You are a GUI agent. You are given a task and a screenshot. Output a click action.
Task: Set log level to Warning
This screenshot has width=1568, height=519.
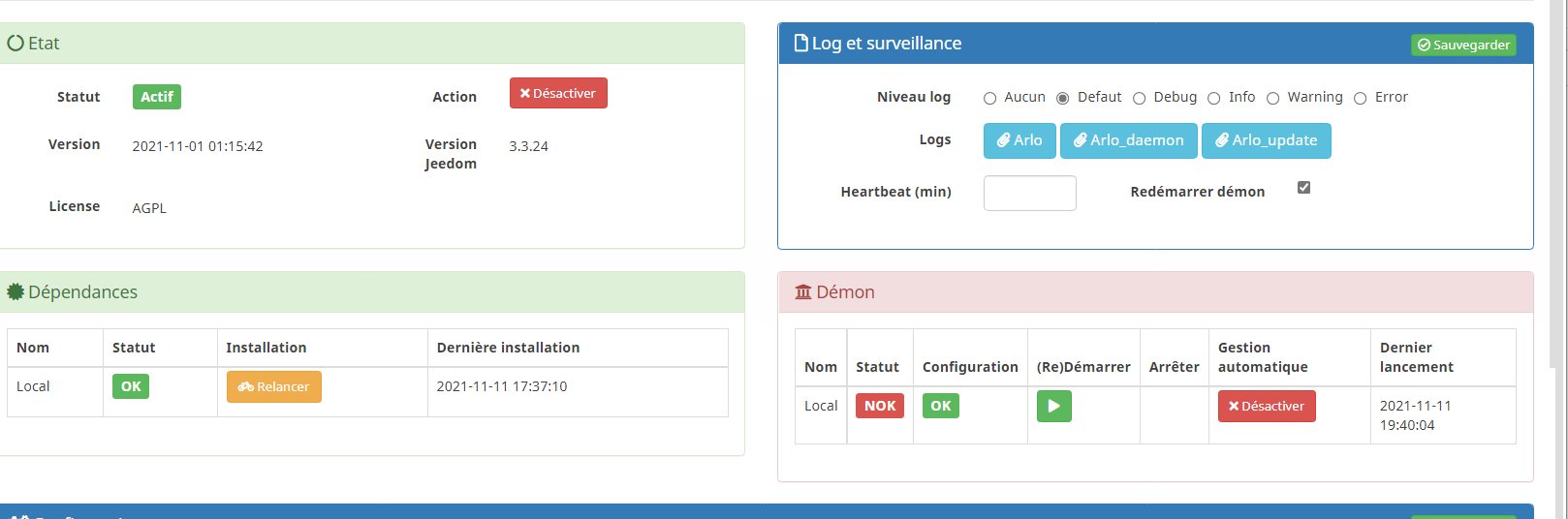[x=1273, y=98]
